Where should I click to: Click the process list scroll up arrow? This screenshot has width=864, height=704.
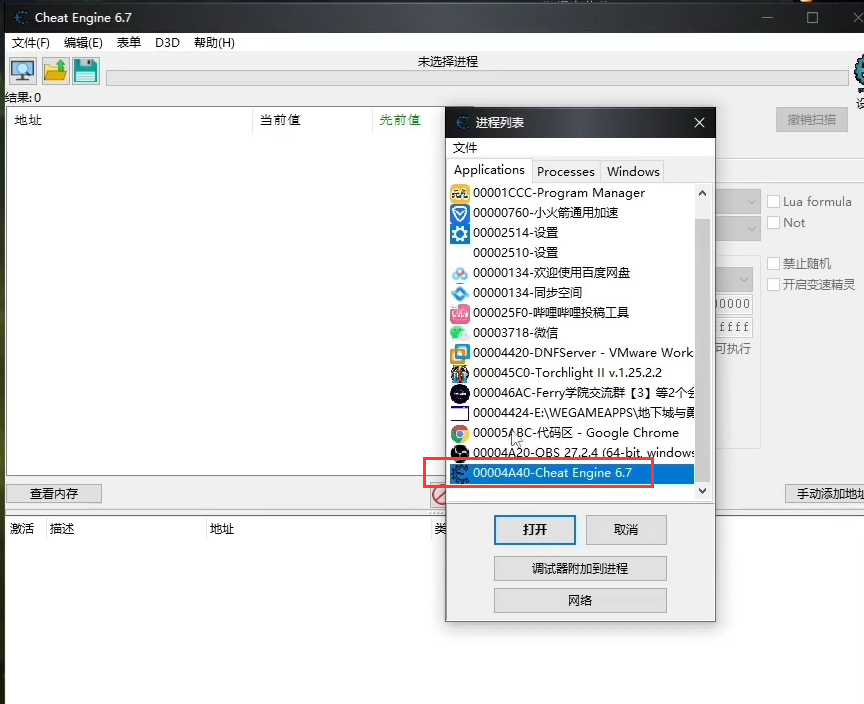tap(702, 193)
